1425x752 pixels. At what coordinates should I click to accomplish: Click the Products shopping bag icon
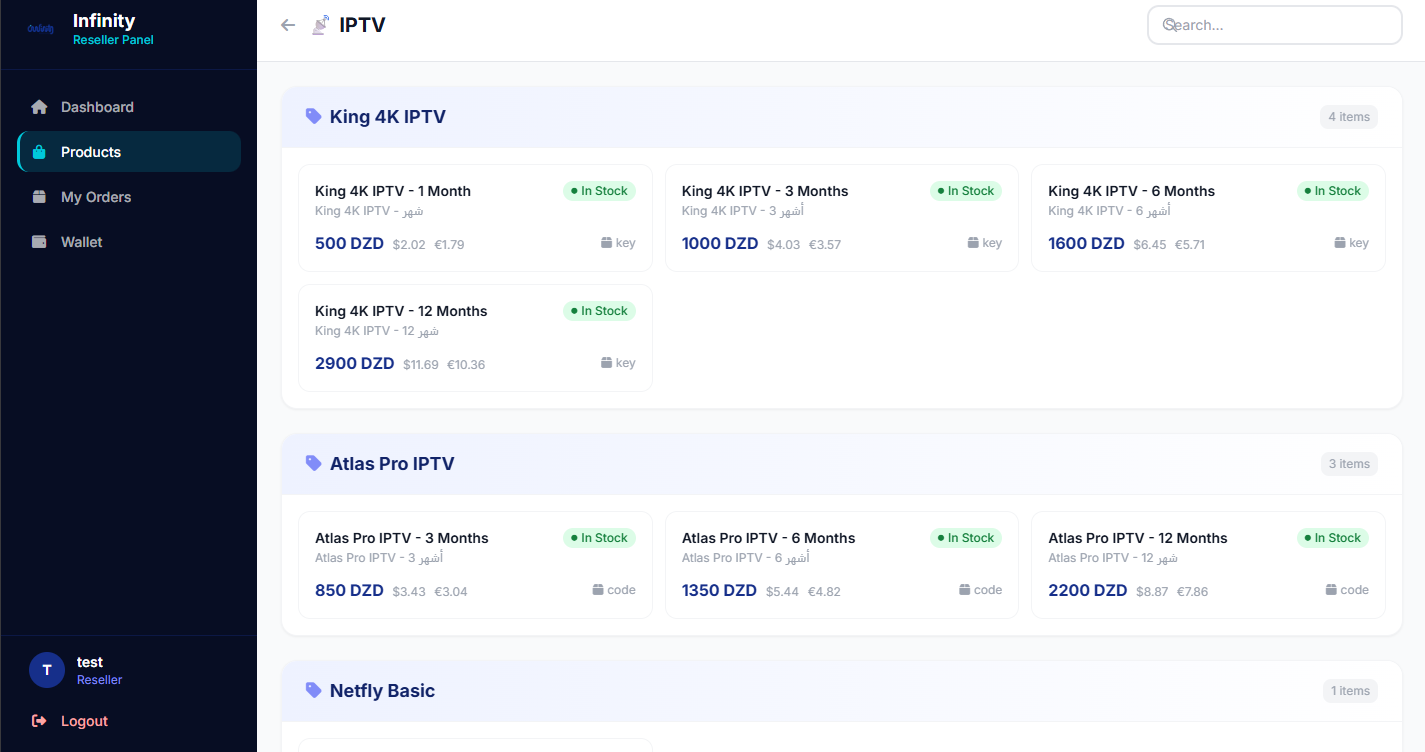coord(39,152)
